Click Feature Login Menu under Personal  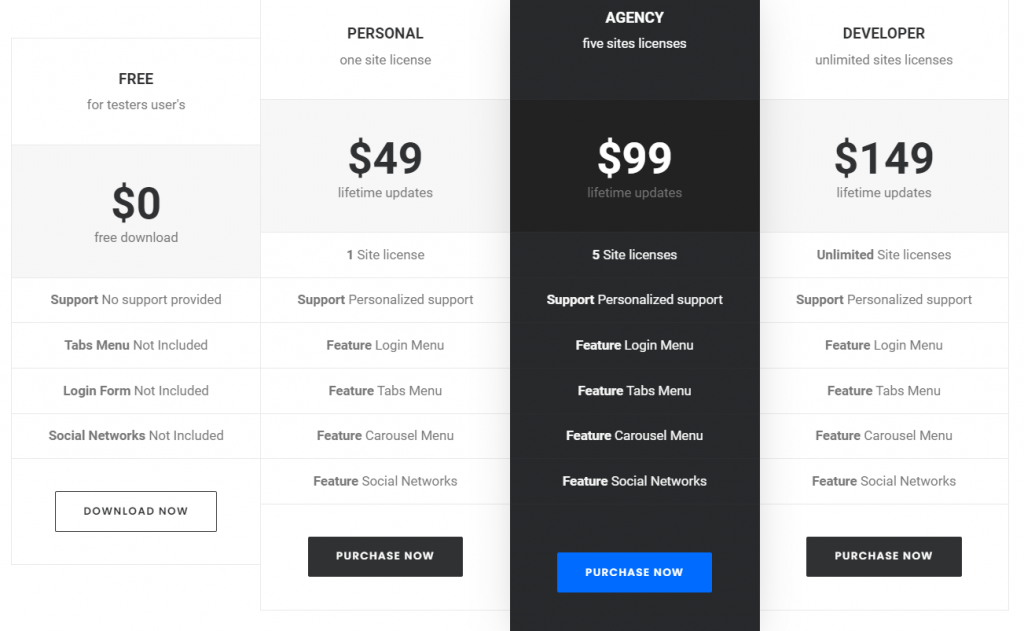385,345
